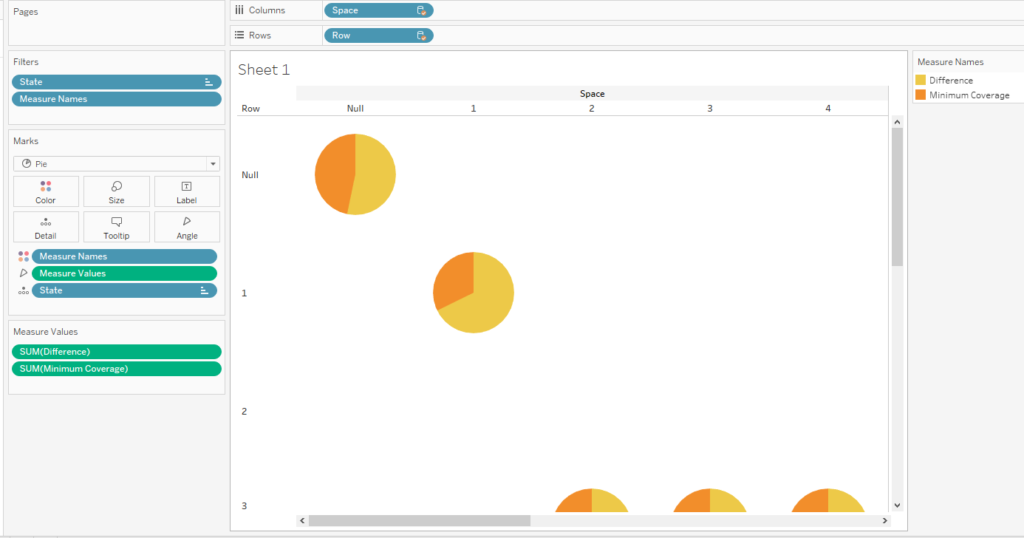Open the Angle marks card button
Screen dimensions: 1024x538
[187, 227]
